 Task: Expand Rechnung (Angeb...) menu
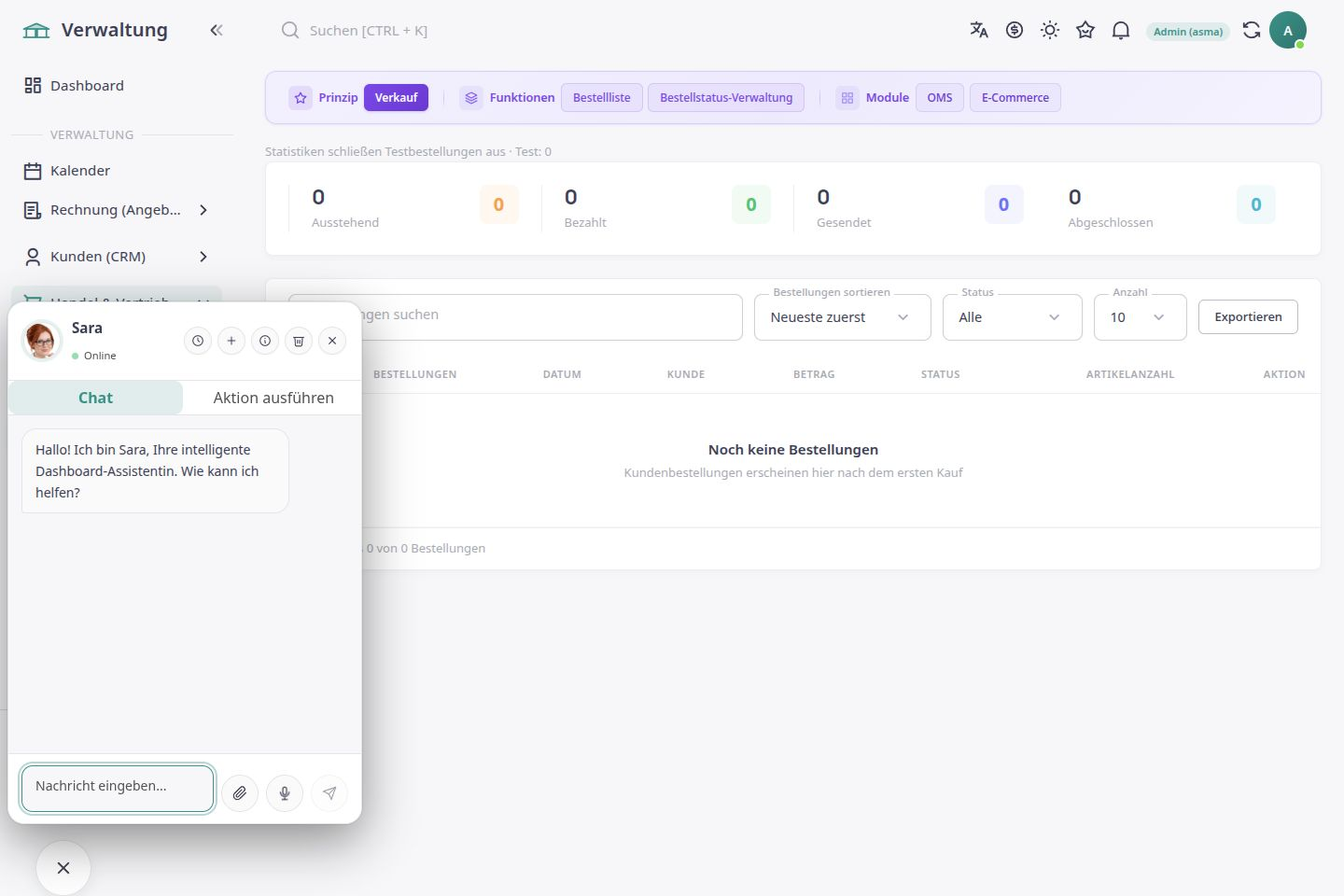coord(117,210)
